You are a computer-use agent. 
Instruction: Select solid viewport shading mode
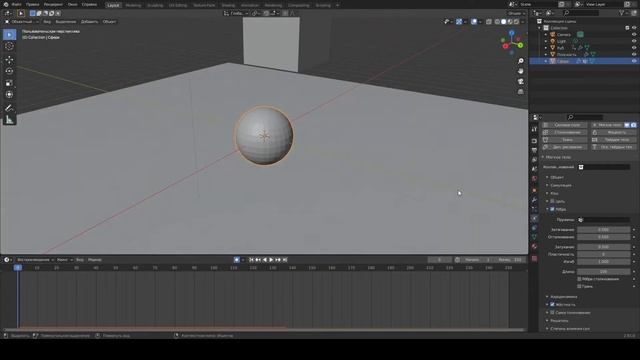click(x=504, y=22)
